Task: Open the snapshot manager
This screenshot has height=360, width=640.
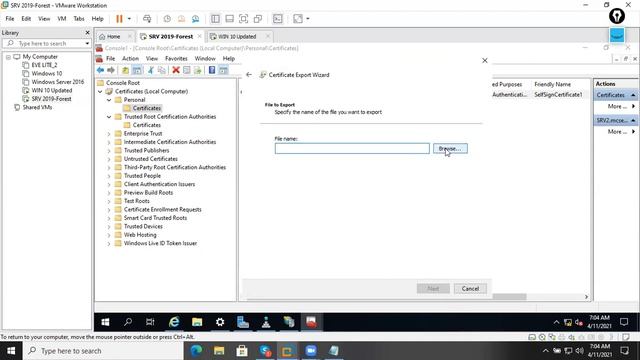Action: click(x=196, y=19)
